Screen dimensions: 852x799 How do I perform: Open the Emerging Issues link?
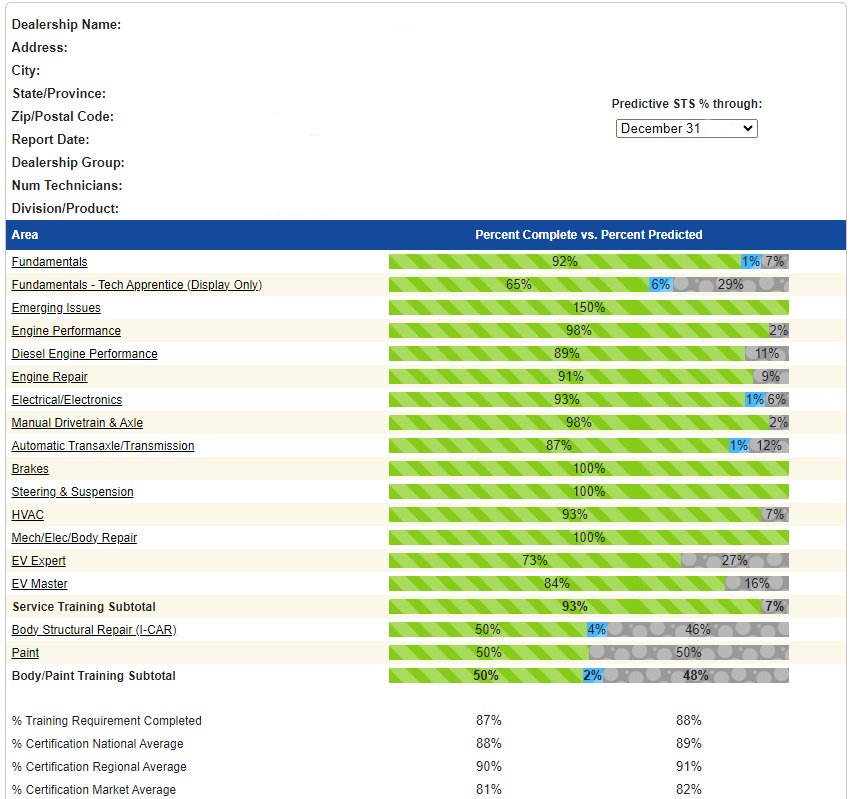point(56,308)
